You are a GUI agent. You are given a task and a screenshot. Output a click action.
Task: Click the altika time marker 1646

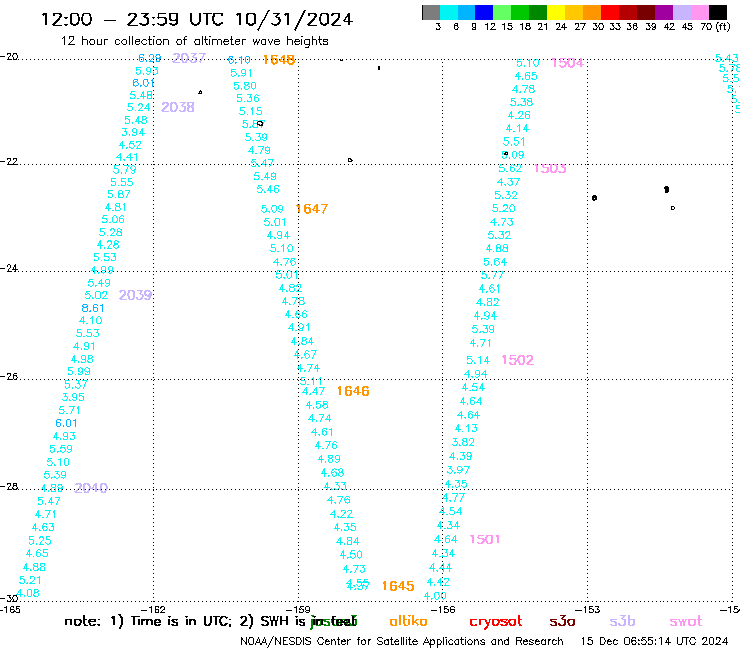tap(353, 391)
